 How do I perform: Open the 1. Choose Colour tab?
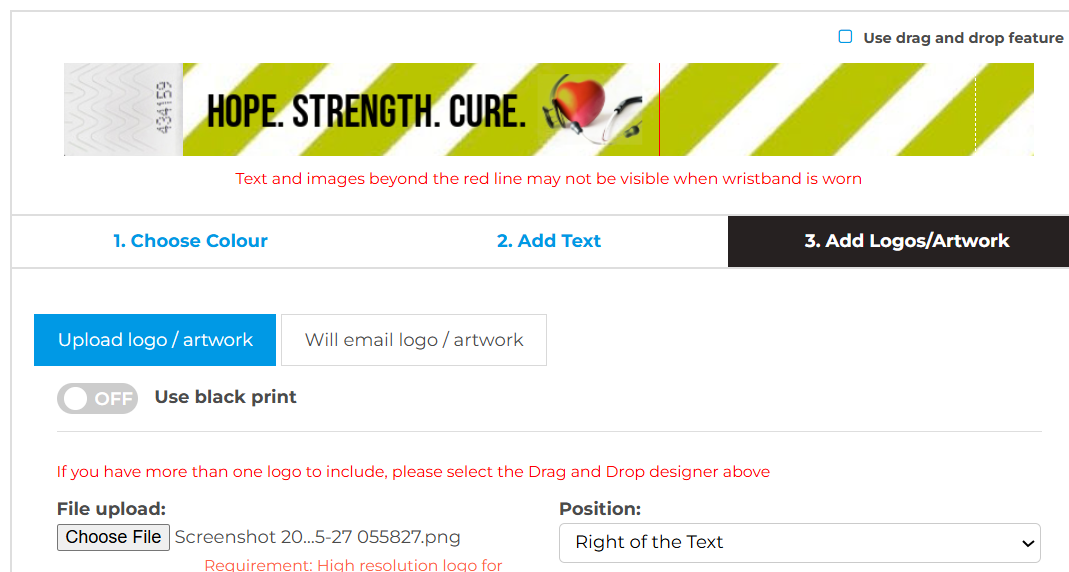(190, 241)
